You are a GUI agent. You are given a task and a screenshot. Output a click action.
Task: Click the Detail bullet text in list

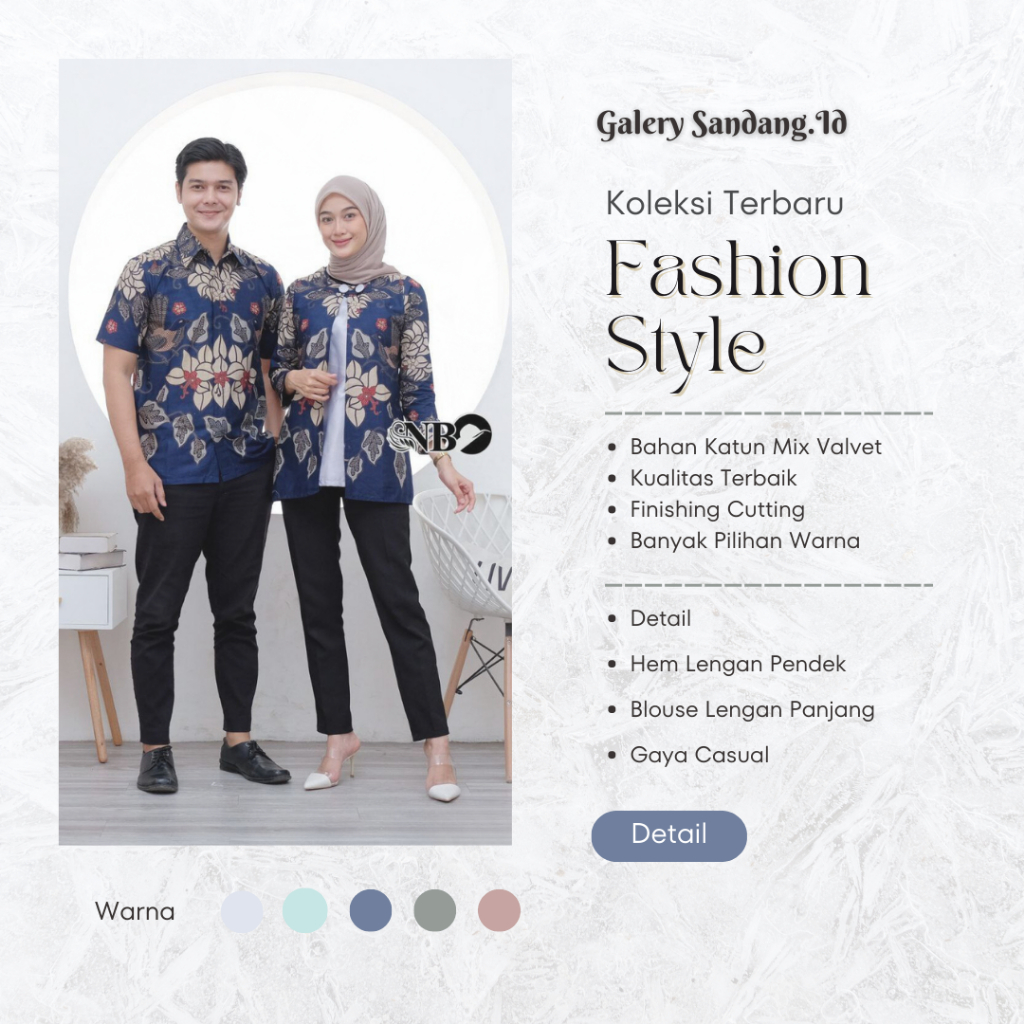(660, 618)
